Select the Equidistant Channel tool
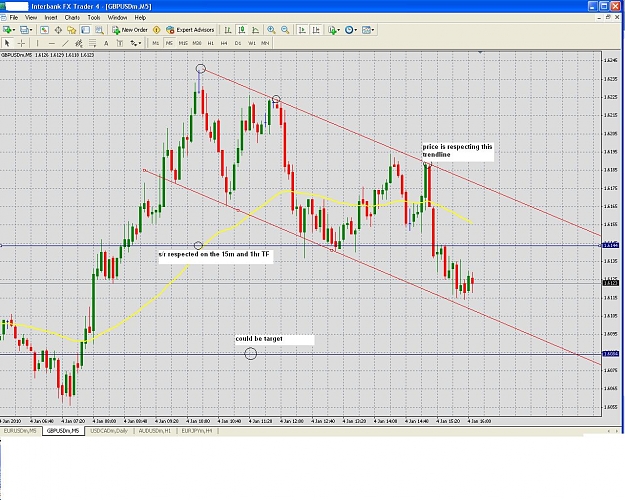 79,43
